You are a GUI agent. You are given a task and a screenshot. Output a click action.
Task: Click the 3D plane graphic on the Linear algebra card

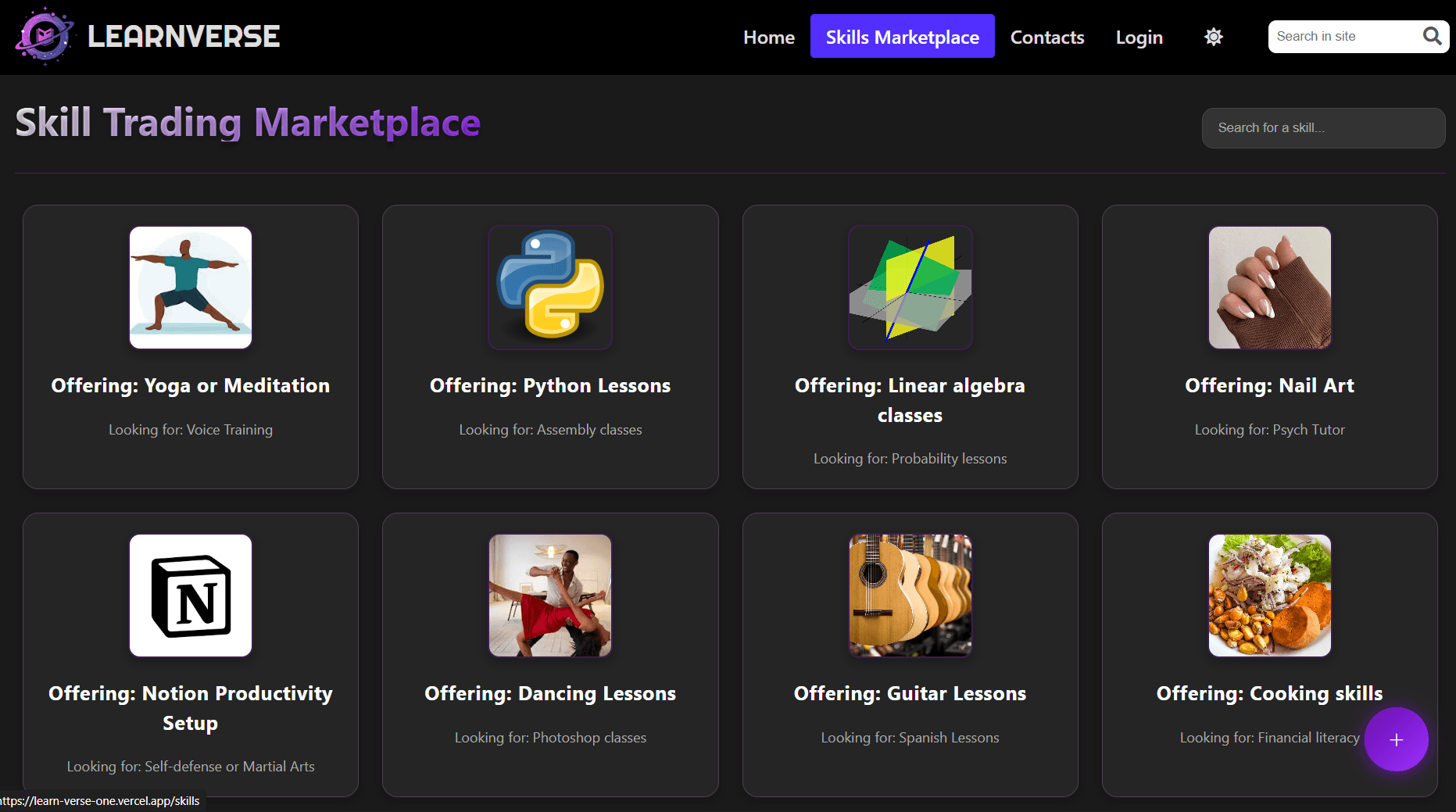coord(910,287)
